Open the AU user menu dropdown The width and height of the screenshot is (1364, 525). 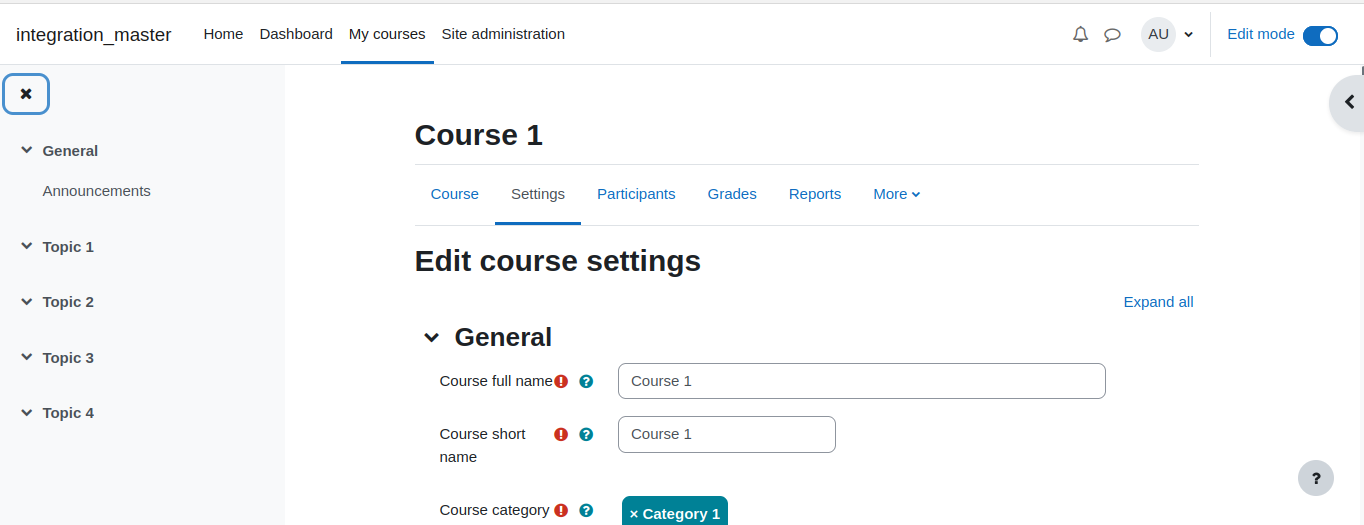point(1168,34)
